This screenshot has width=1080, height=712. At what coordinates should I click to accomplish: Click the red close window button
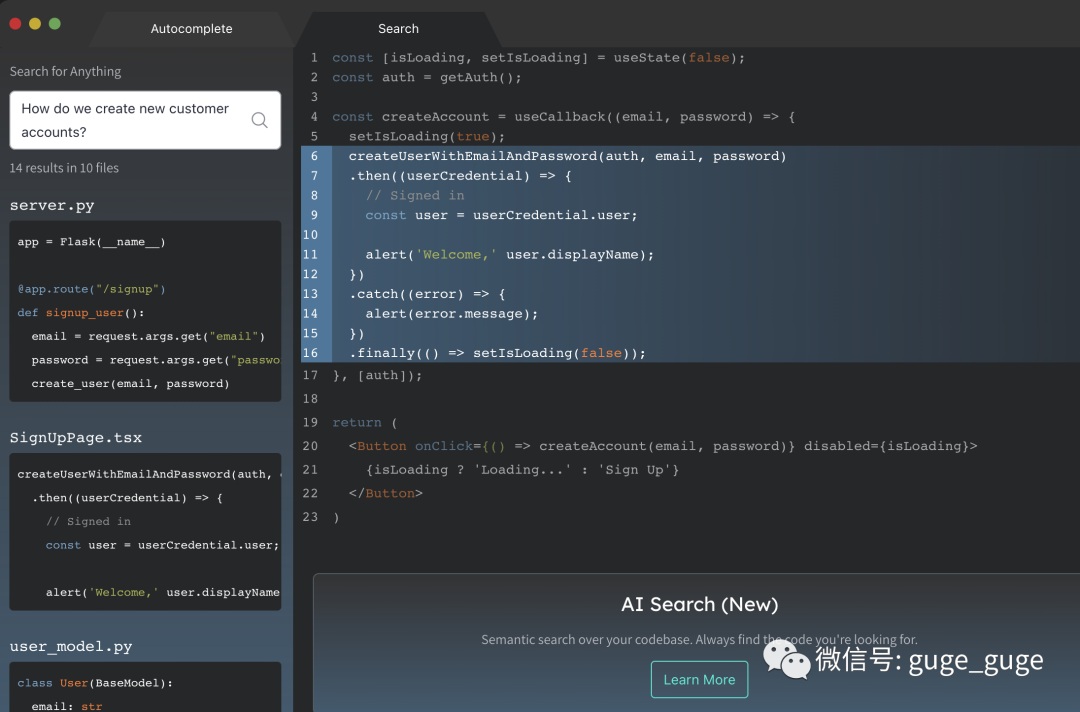(15, 24)
